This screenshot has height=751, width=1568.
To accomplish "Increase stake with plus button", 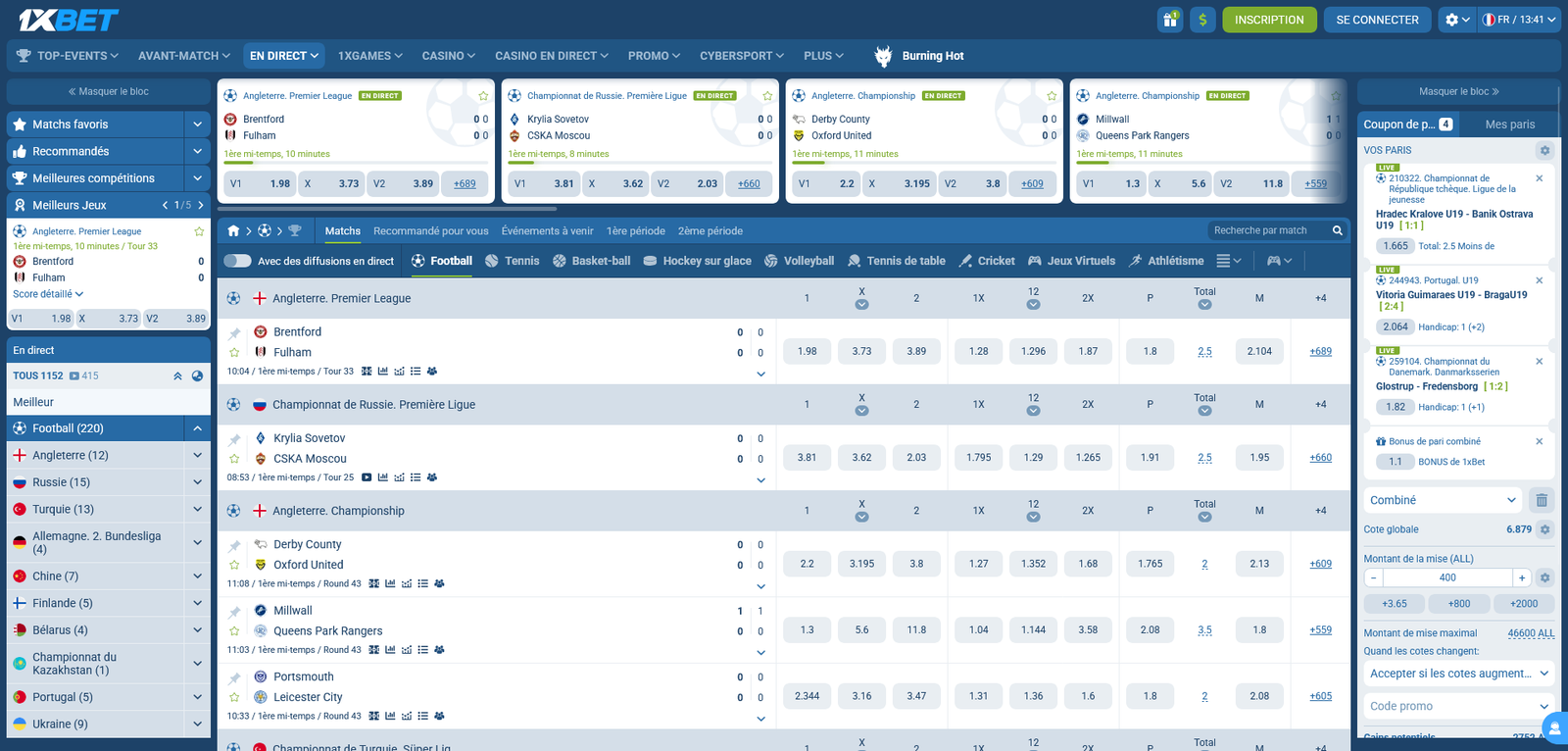I will click(1522, 577).
